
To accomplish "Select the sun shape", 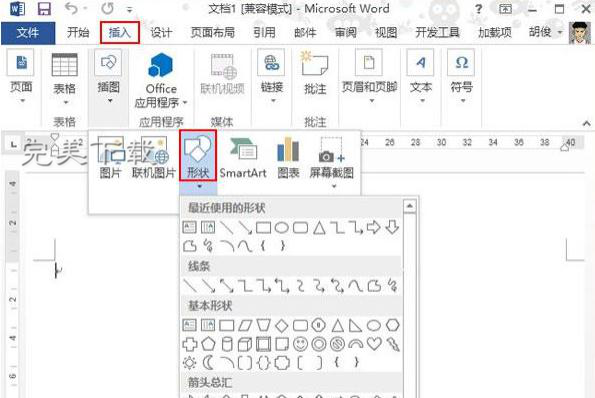I will tap(190, 363).
